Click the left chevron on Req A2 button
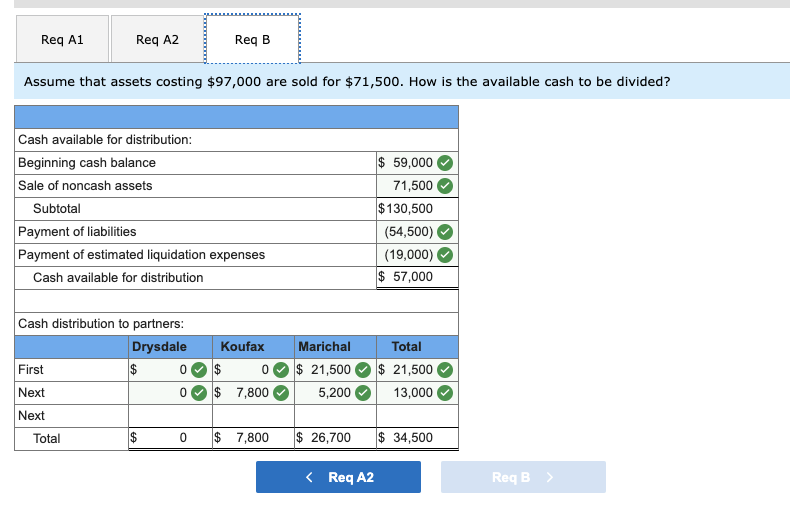Screen dimensions: 809x515 tap(309, 477)
